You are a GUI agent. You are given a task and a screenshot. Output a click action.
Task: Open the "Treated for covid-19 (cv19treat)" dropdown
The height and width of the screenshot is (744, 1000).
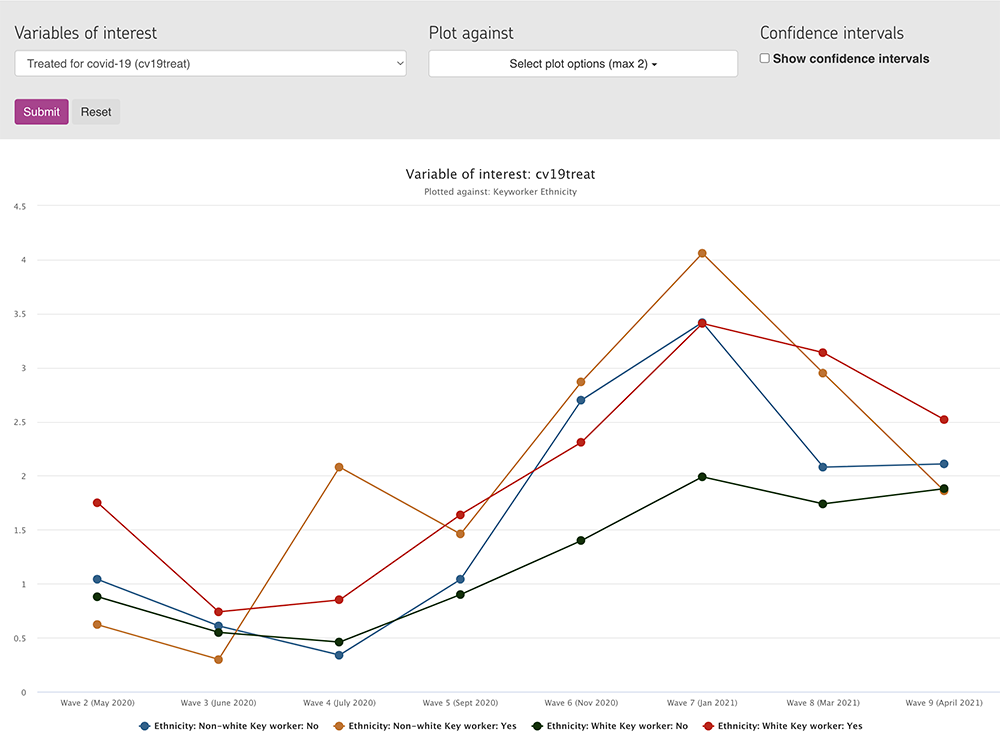click(x=210, y=63)
